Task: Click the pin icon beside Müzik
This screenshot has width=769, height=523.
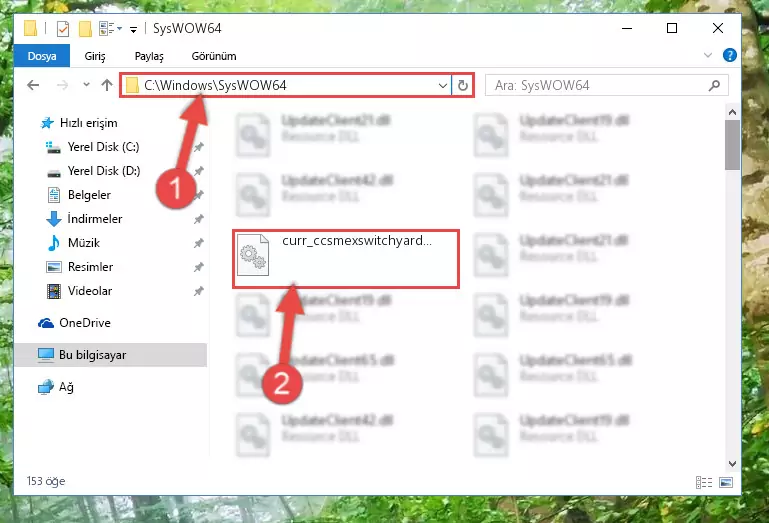Action: click(198, 243)
